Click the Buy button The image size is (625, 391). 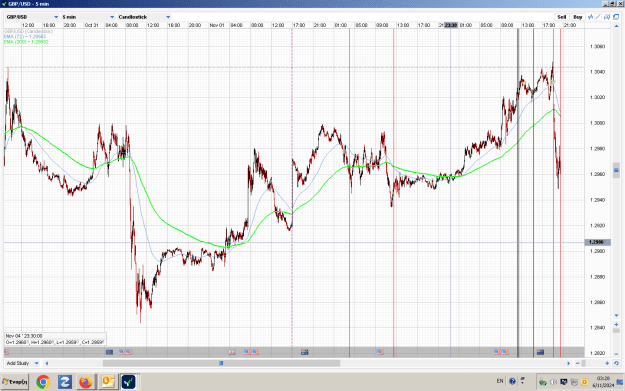[578, 17]
